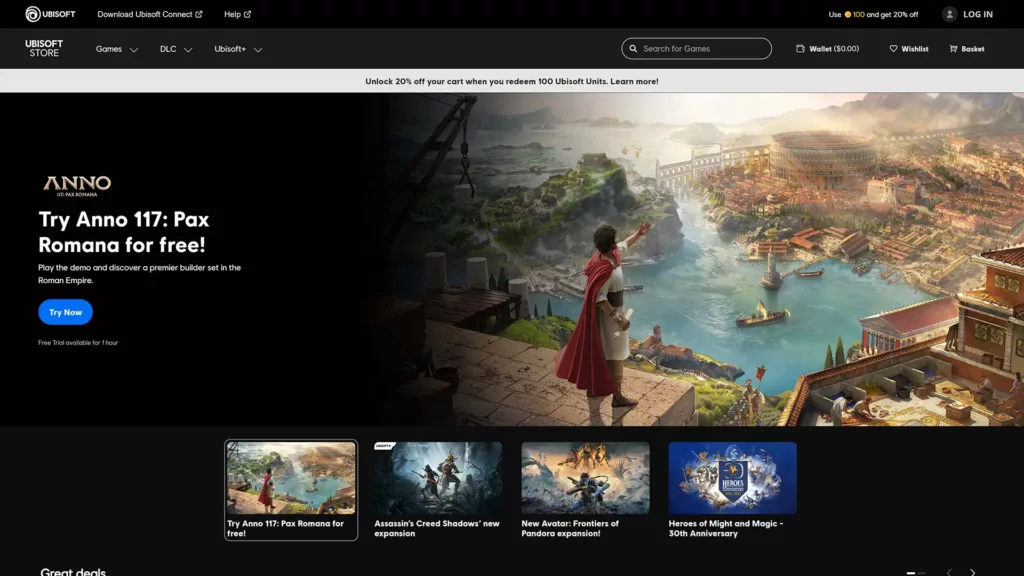Click the search magnifier icon

click(634, 48)
